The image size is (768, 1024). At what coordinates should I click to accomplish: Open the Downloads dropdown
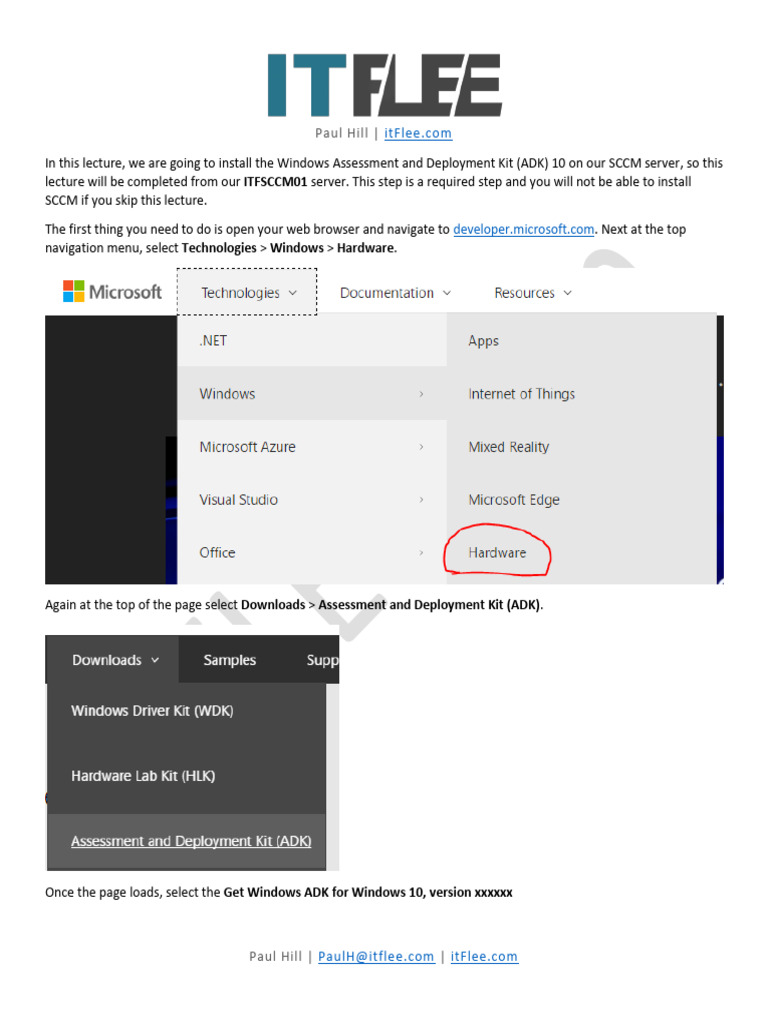point(115,660)
